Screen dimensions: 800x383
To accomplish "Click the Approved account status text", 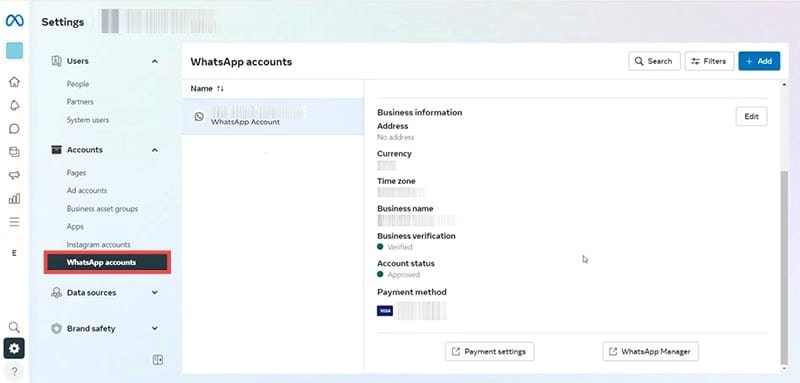I will point(403,274).
